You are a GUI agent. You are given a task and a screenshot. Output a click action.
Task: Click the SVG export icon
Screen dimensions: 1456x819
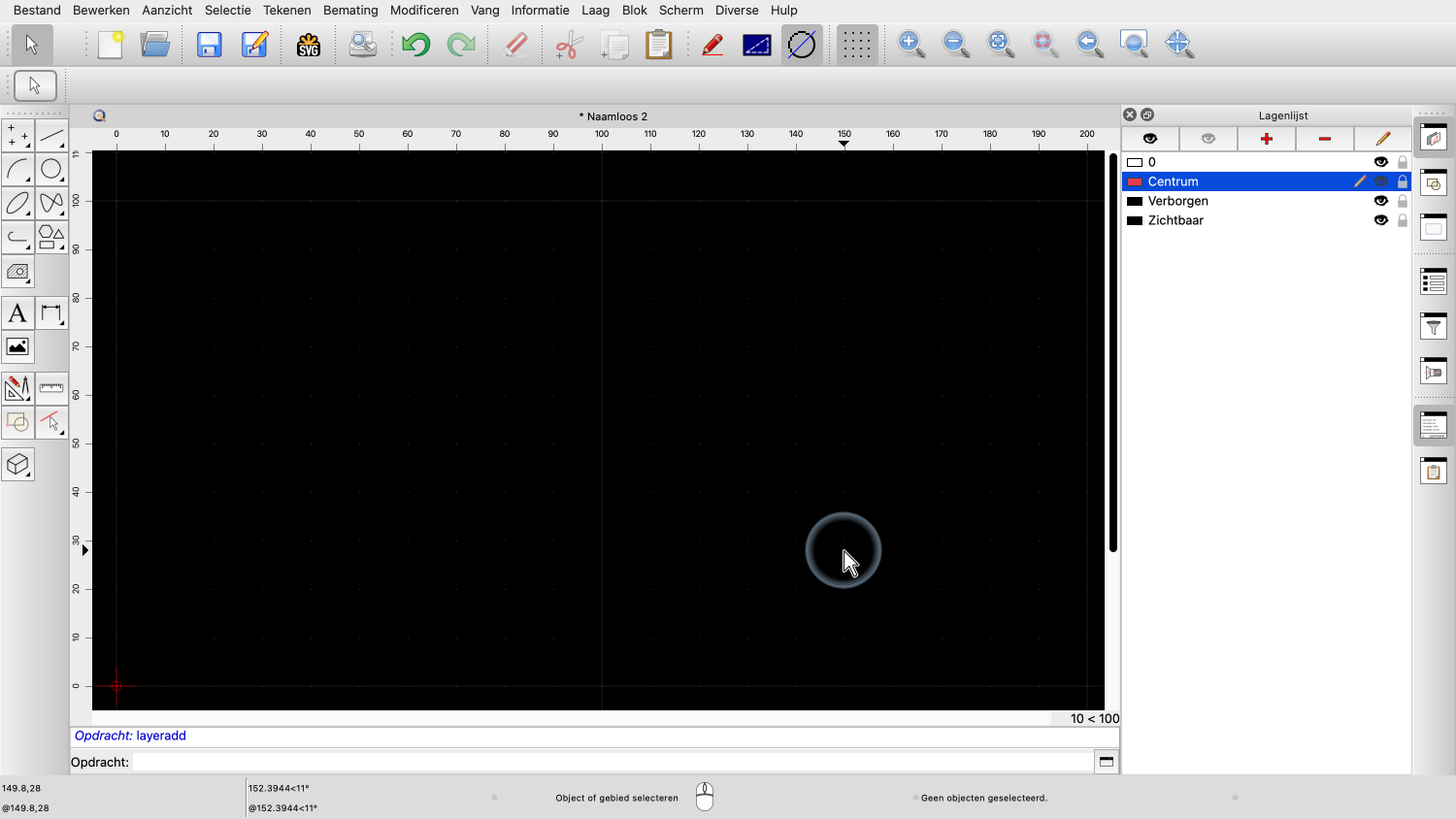[x=309, y=45]
